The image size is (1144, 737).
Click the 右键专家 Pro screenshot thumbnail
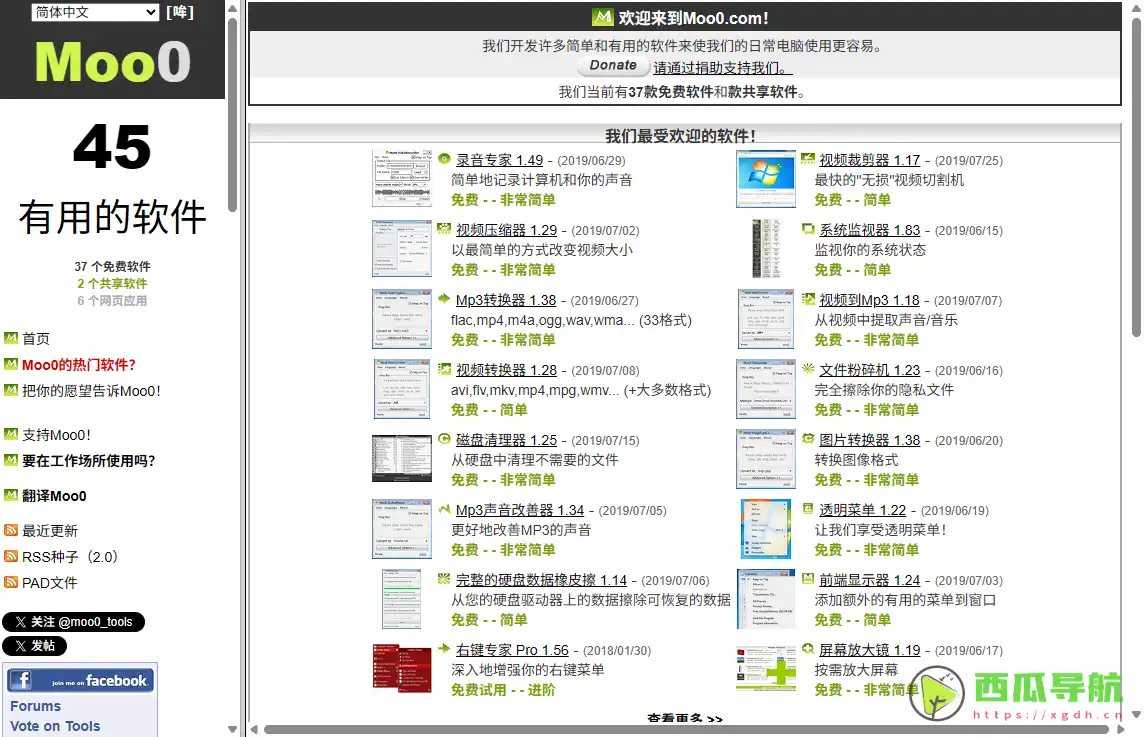click(402, 668)
